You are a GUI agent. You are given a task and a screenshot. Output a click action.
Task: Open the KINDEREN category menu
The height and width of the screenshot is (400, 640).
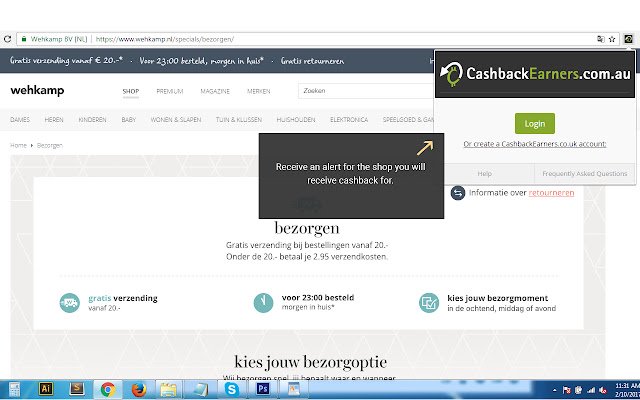(92, 120)
